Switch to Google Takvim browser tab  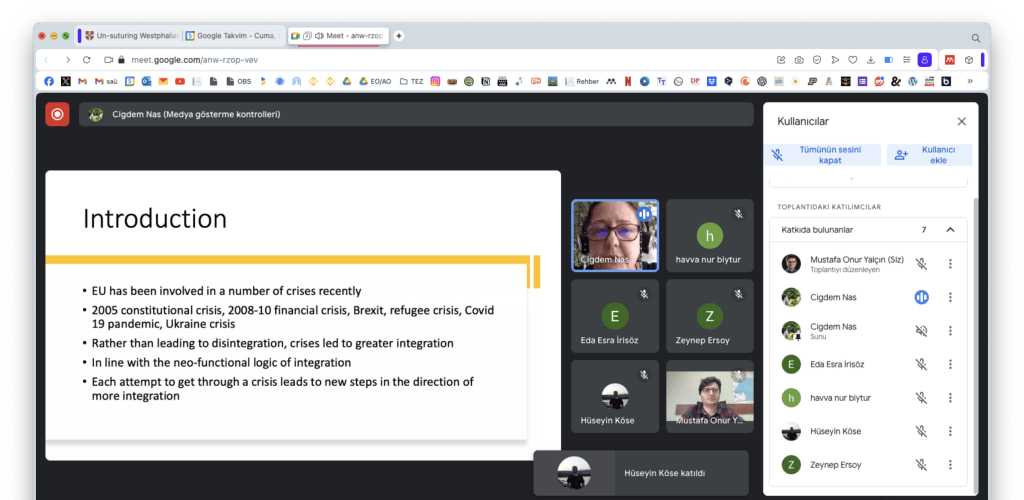click(x=231, y=36)
